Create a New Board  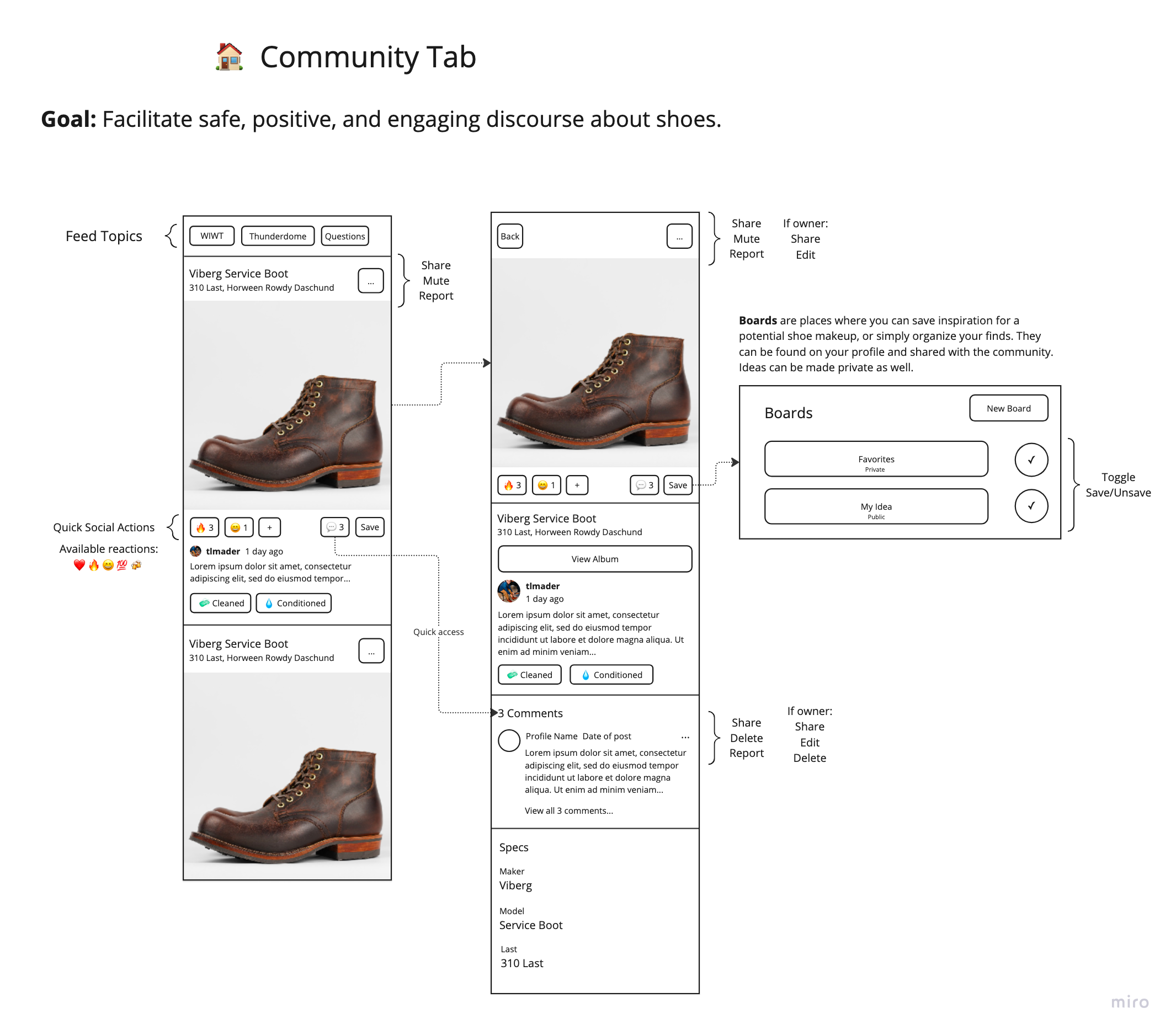[x=1008, y=408]
